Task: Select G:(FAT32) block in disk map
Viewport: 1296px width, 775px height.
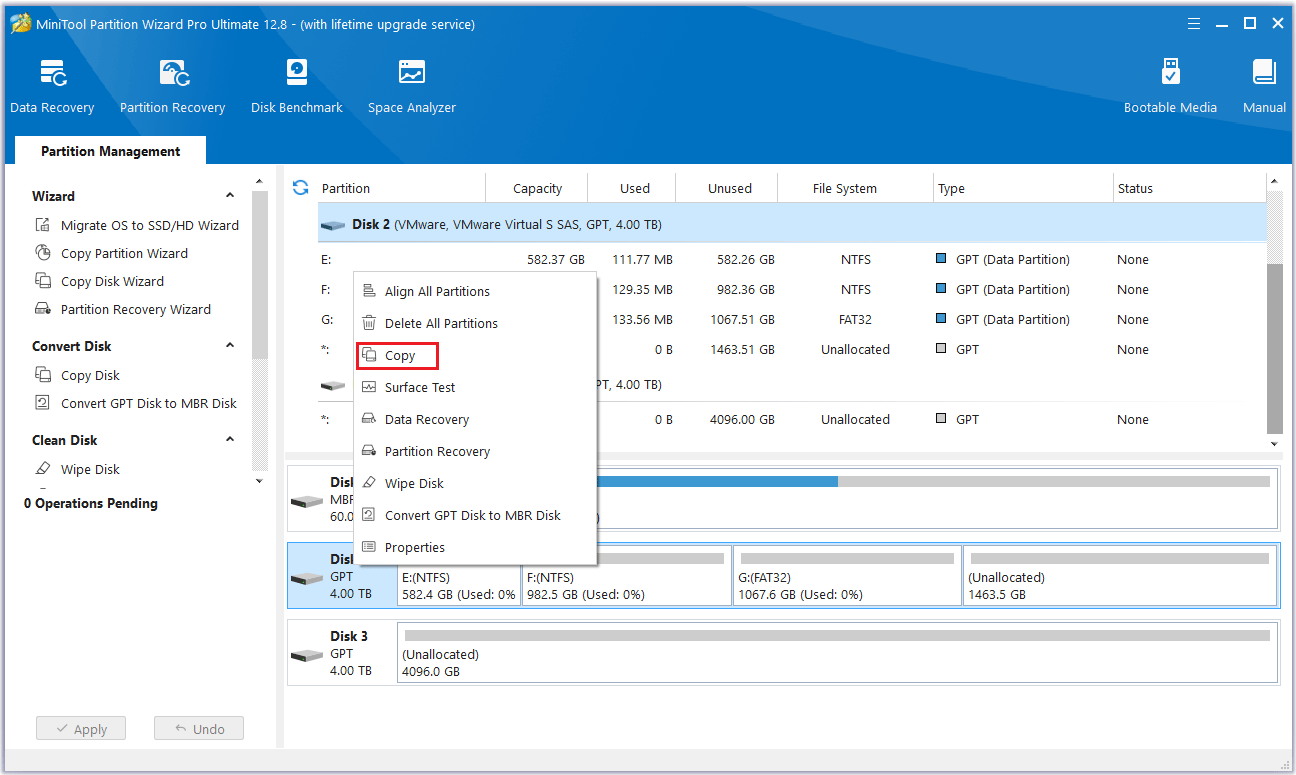Action: (847, 575)
